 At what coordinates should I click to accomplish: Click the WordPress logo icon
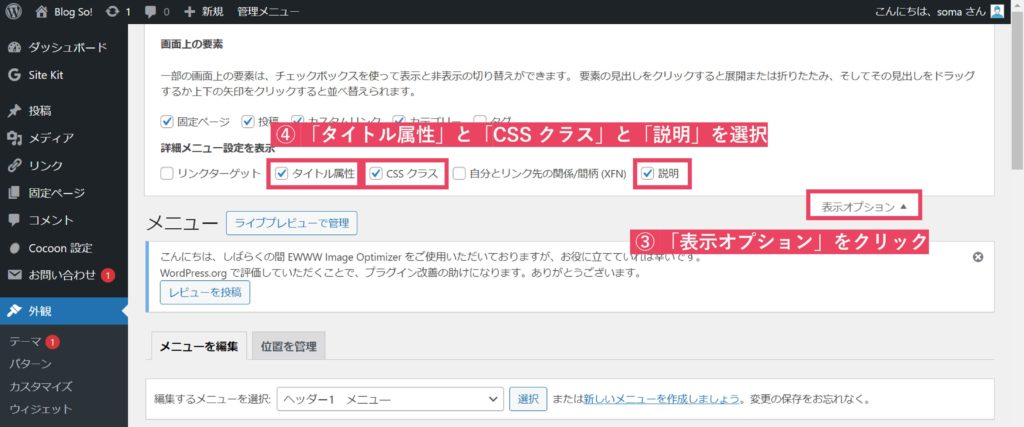tap(14, 12)
